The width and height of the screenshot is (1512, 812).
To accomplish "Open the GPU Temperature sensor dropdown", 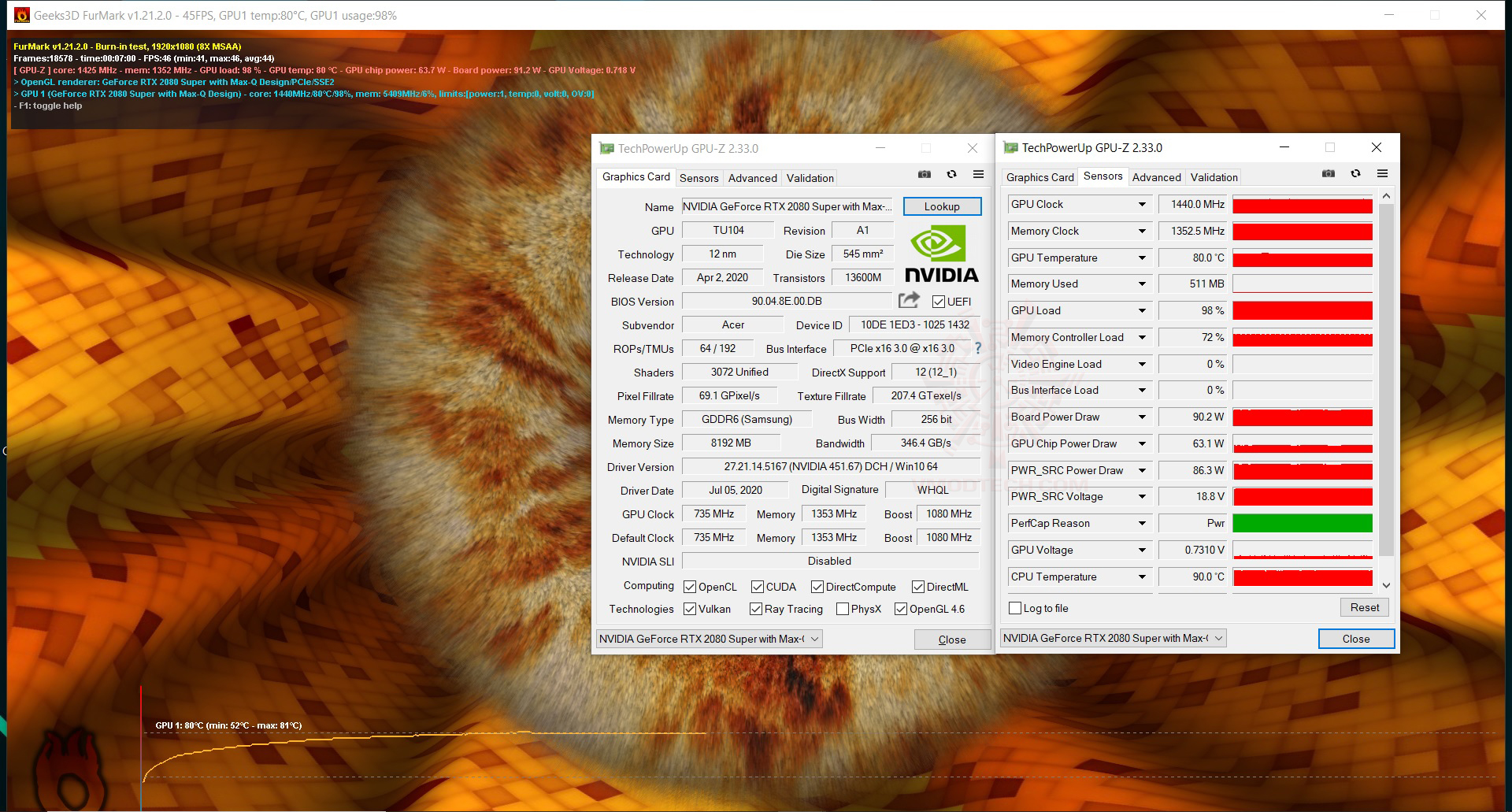I will [x=1142, y=258].
